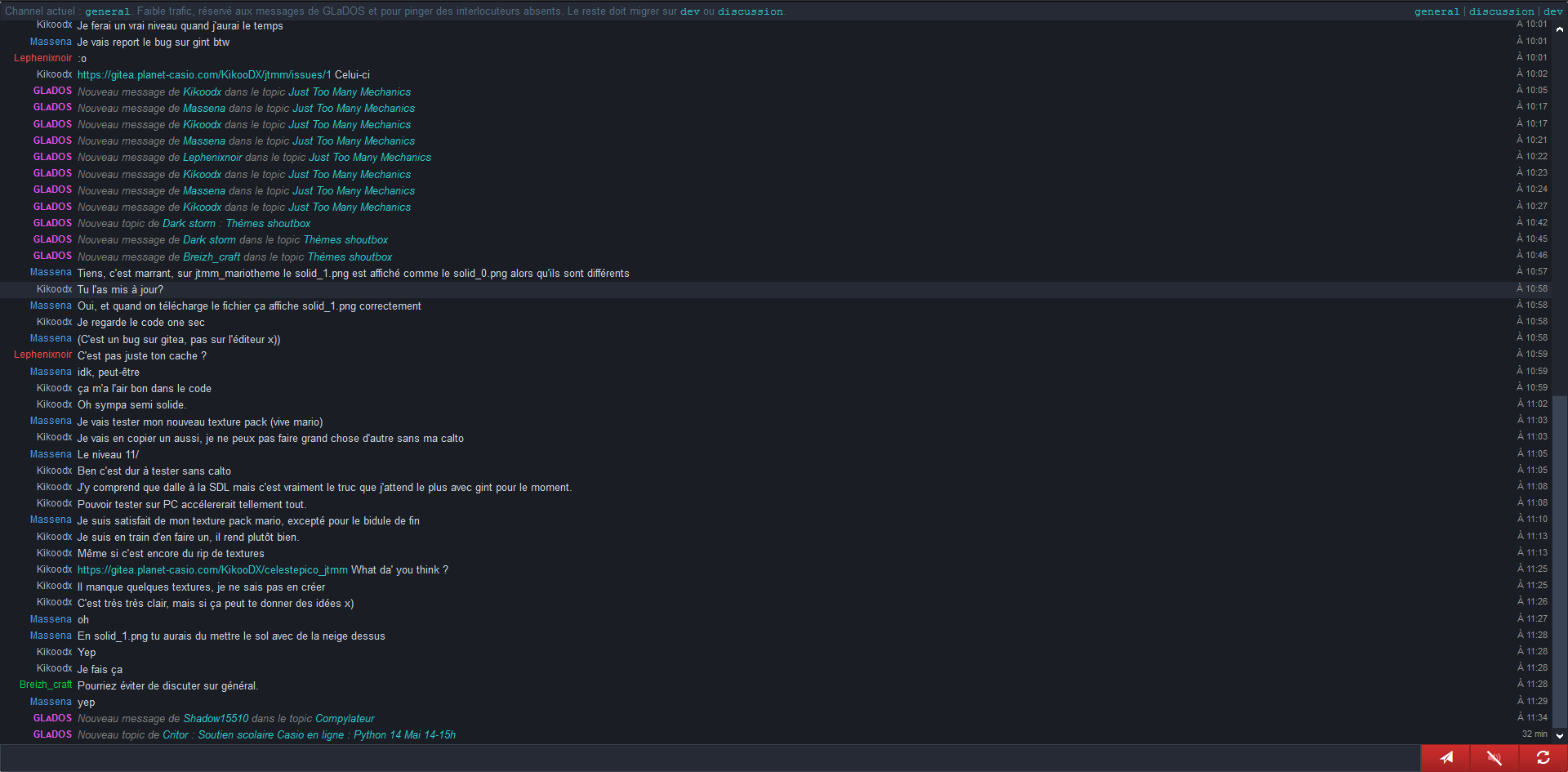Switch to the general channel tab

[x=1437, y=11]
